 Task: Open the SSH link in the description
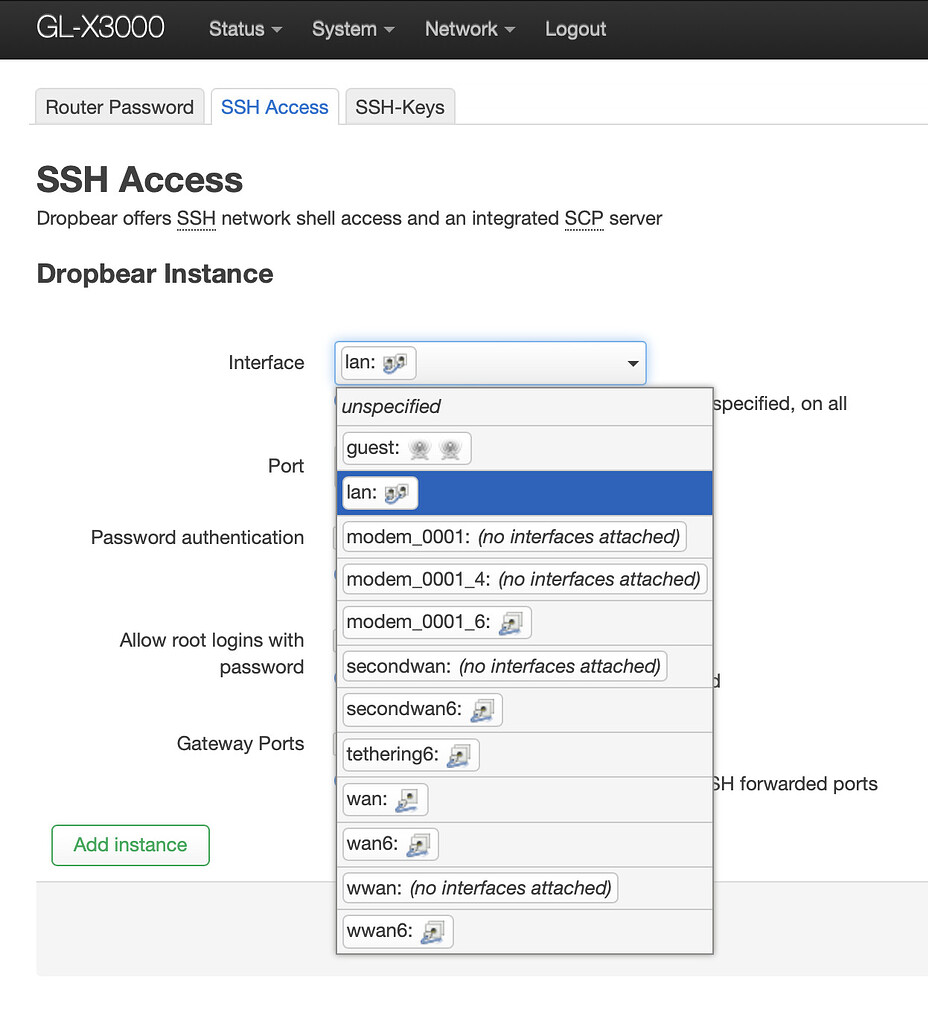(196, 218)
